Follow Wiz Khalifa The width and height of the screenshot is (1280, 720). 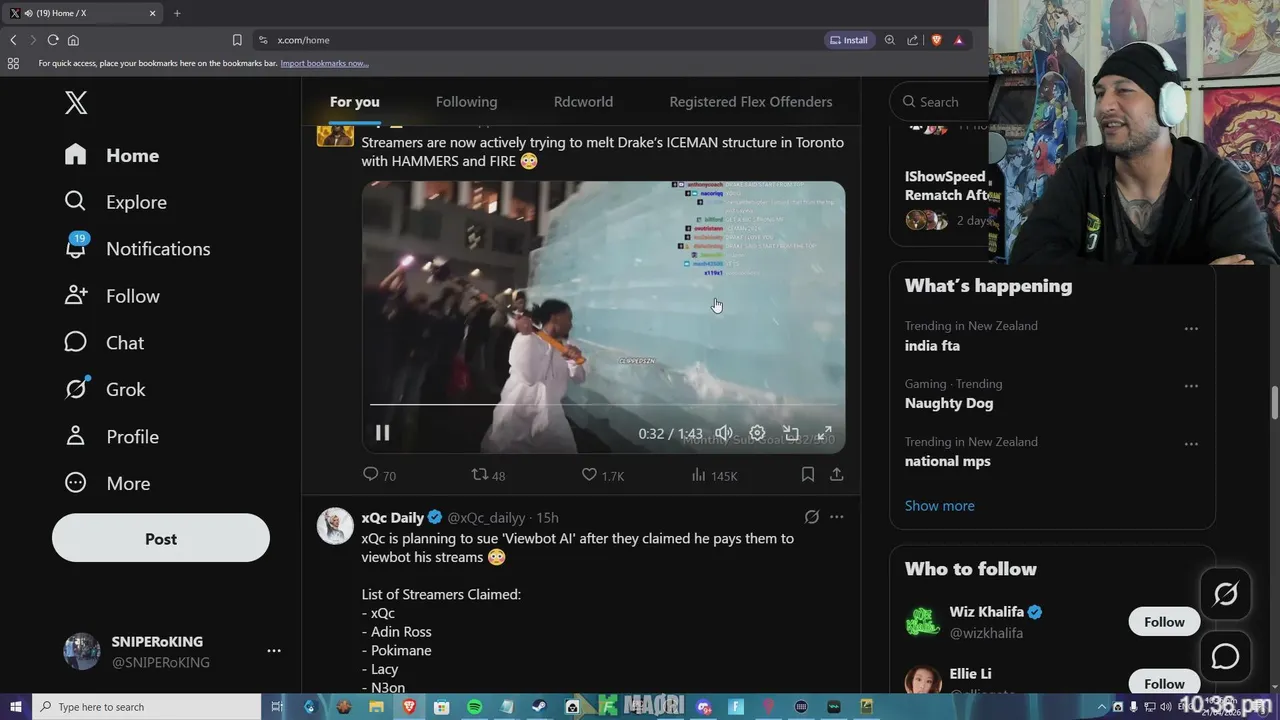pos(1164,622)
